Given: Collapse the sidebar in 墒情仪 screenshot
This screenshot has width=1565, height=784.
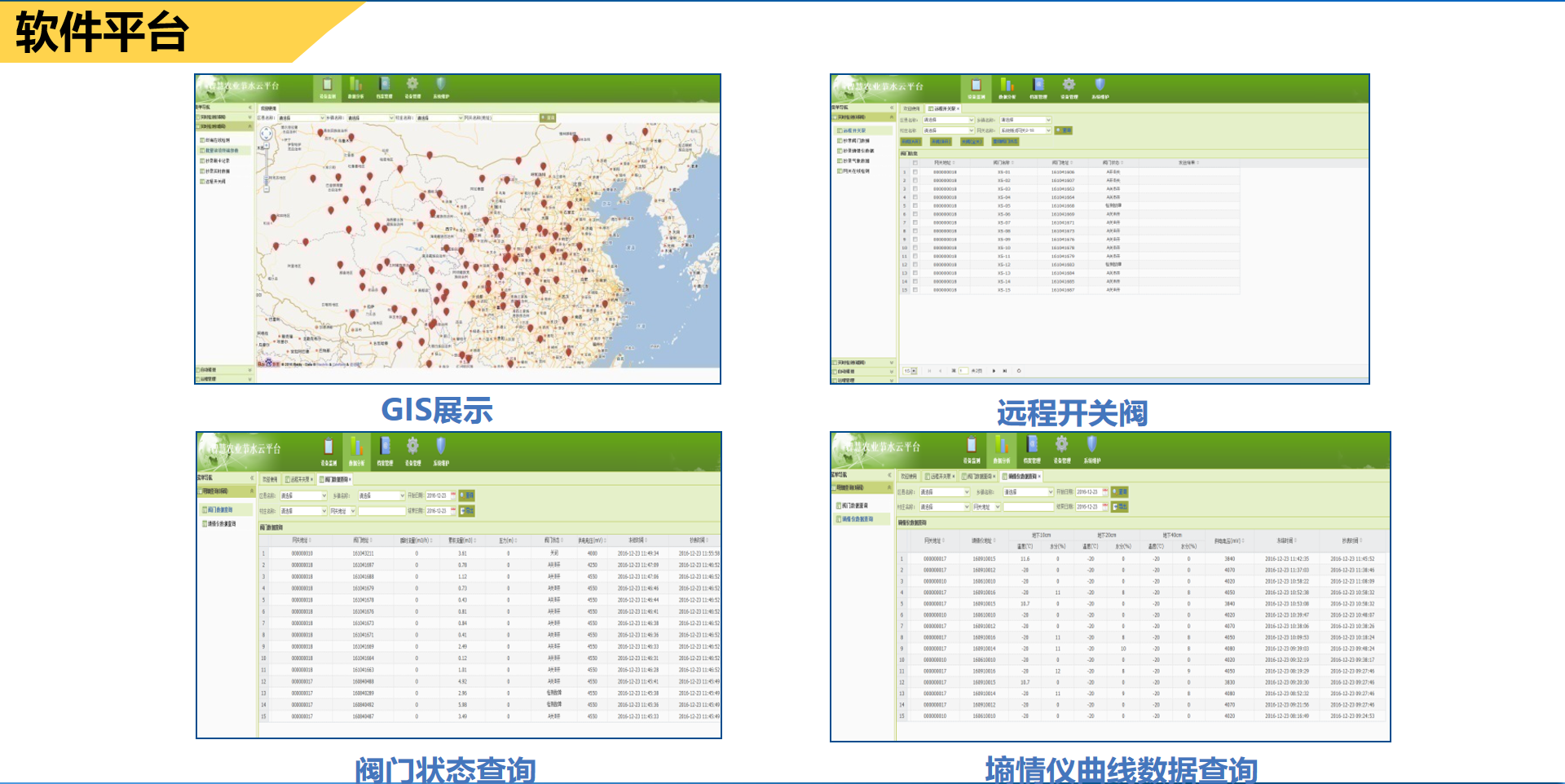Looking at the screenshot, I should pos(889,475).
